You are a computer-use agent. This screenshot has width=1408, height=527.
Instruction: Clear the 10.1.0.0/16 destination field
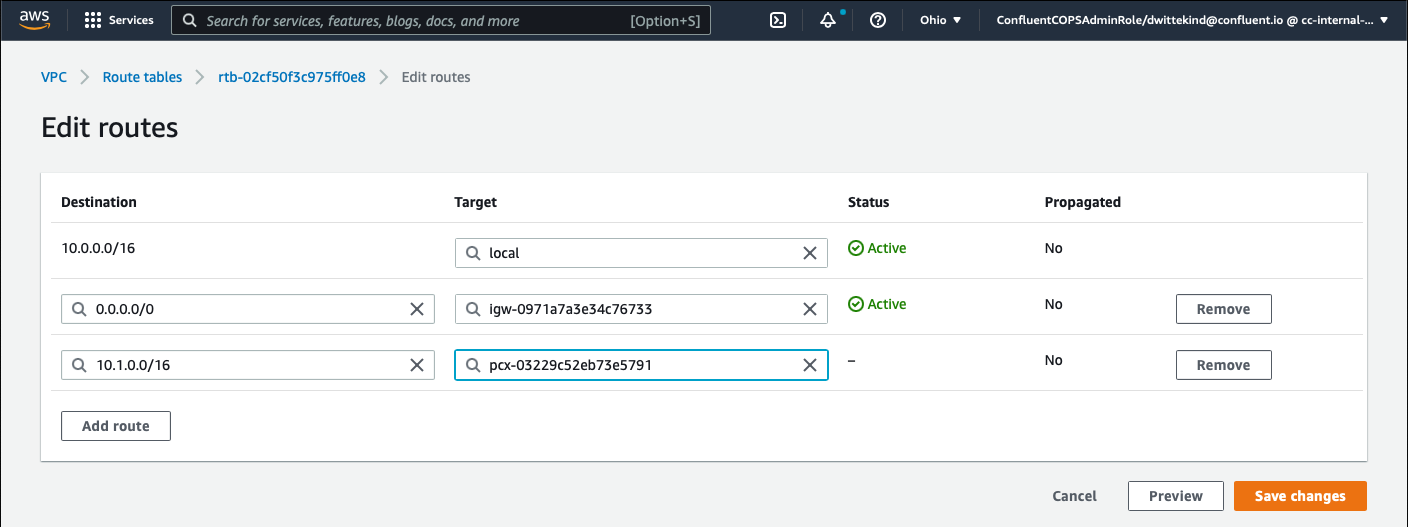[417, 365]
